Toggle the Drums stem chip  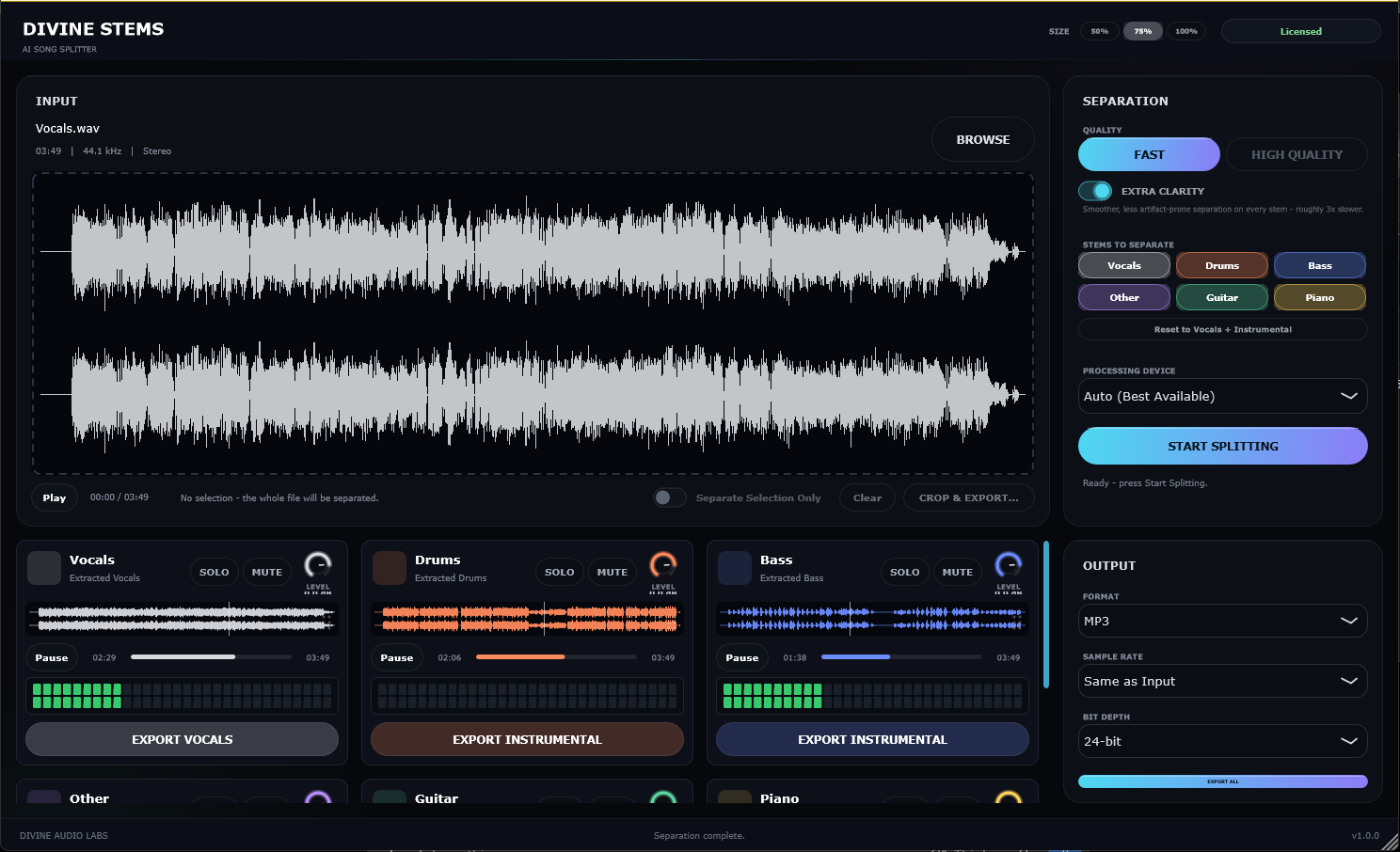pos(1222,265)
